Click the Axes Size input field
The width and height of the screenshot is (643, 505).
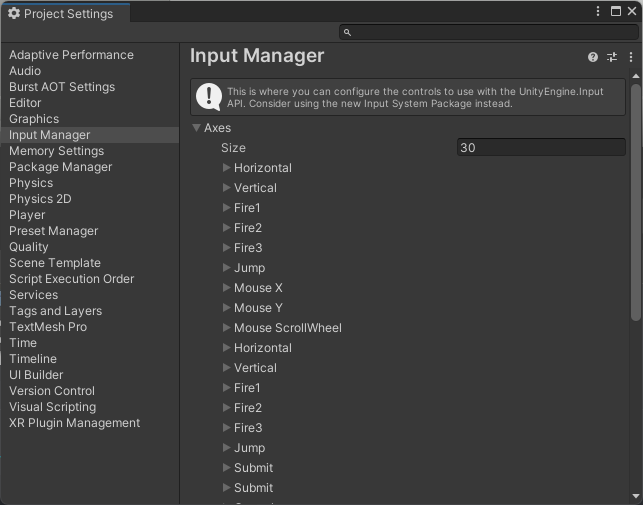coord(541,148)
